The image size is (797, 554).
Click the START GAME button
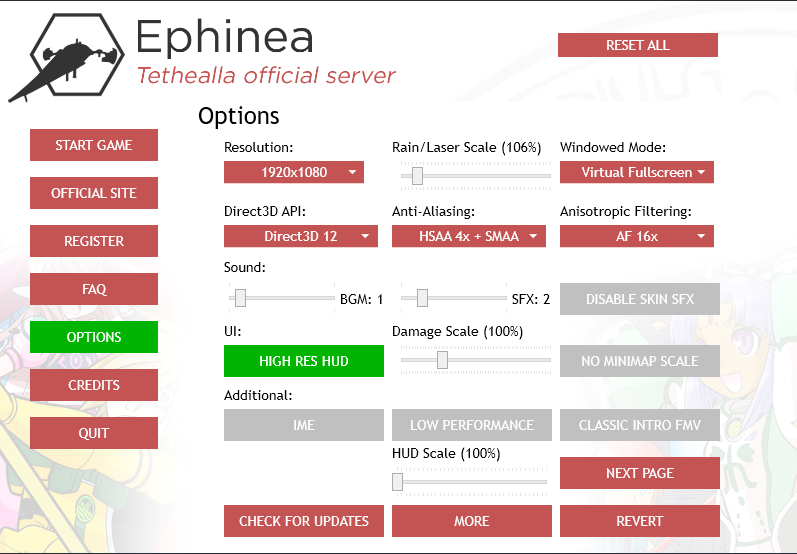[94, 145]
